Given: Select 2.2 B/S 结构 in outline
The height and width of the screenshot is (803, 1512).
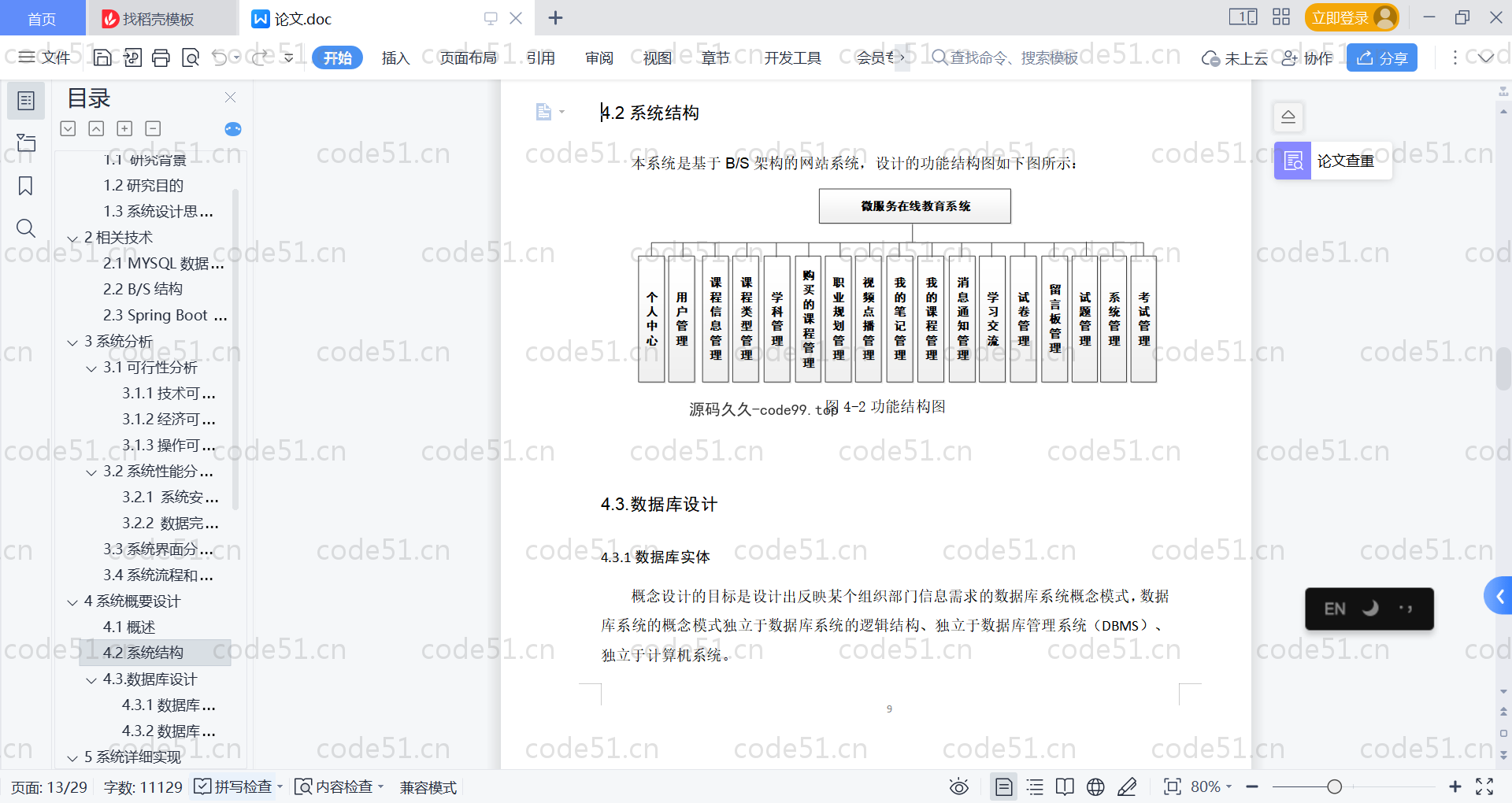Looking at the screenshot, I should tap(143, 289).
